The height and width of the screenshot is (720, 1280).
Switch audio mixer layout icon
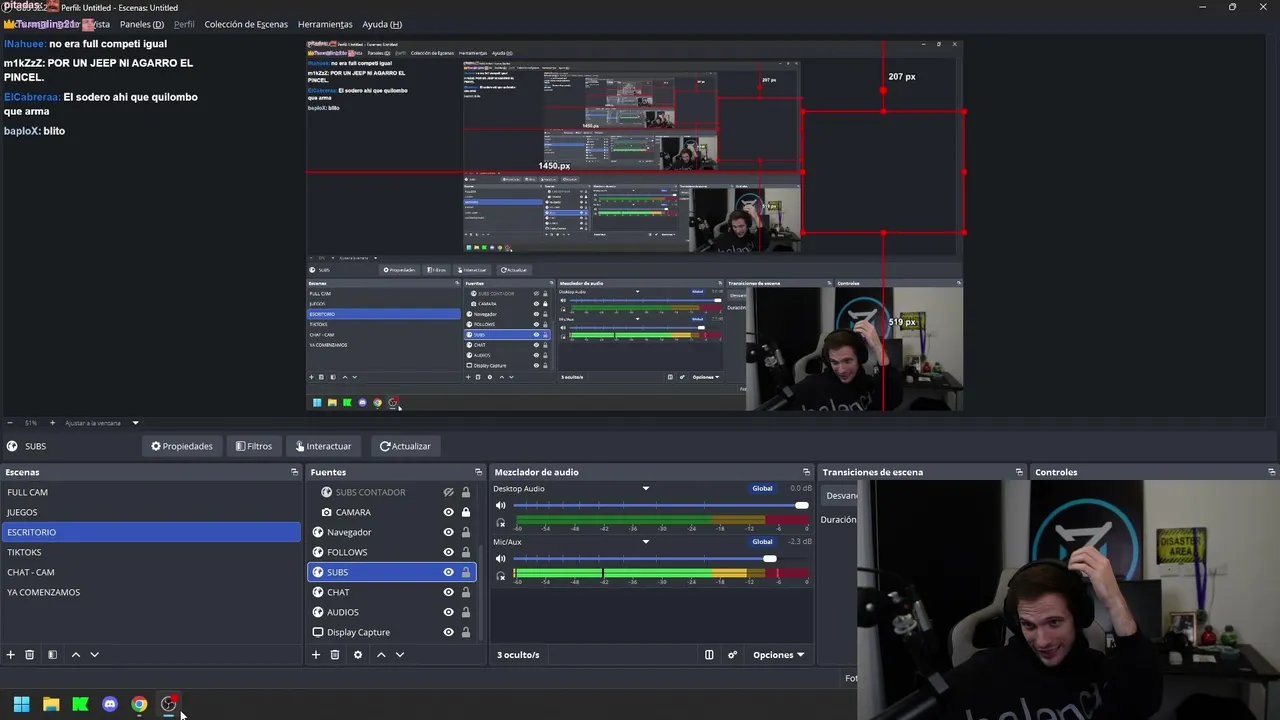(709, 655)
